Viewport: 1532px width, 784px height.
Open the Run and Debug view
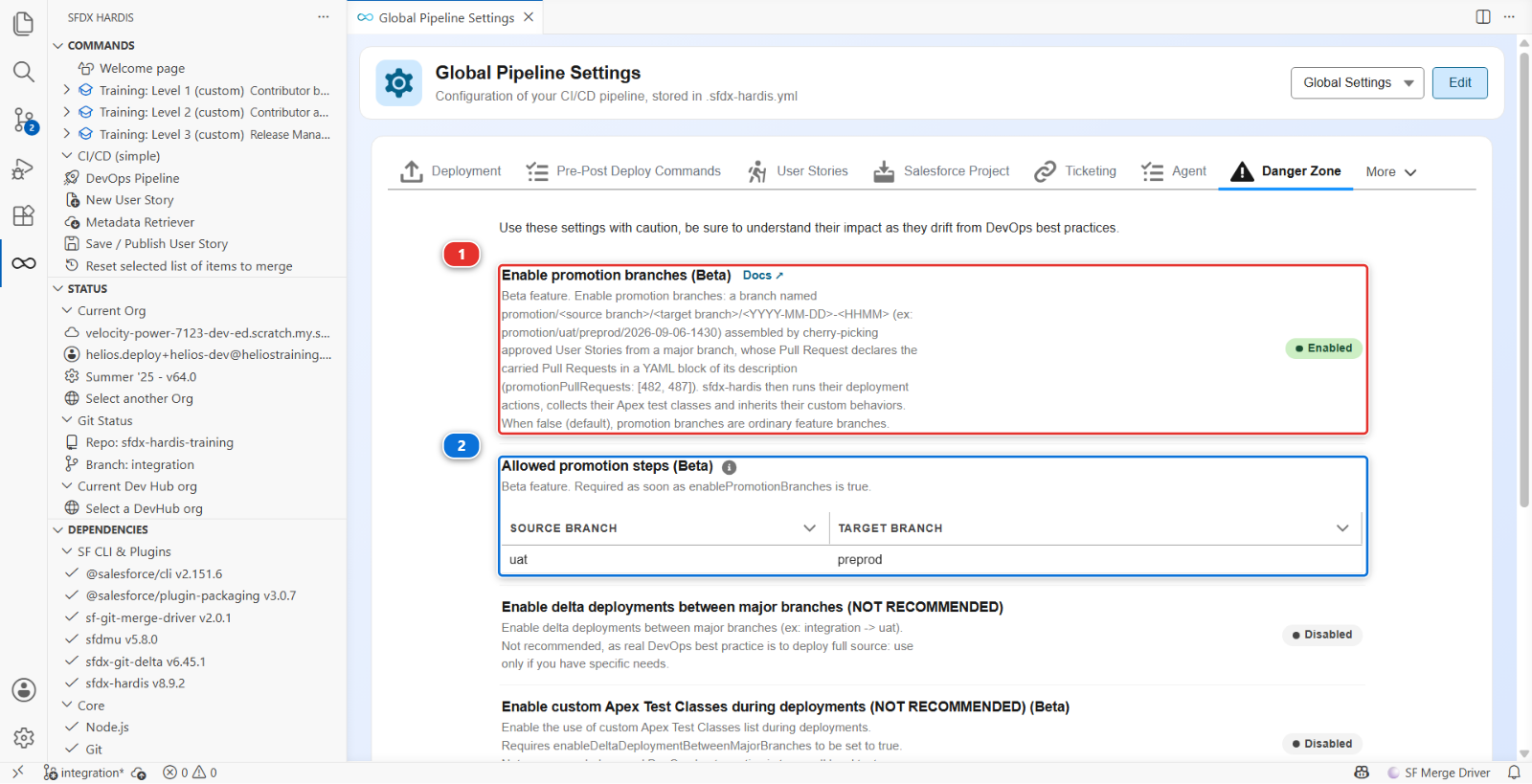tap(24, 168)
